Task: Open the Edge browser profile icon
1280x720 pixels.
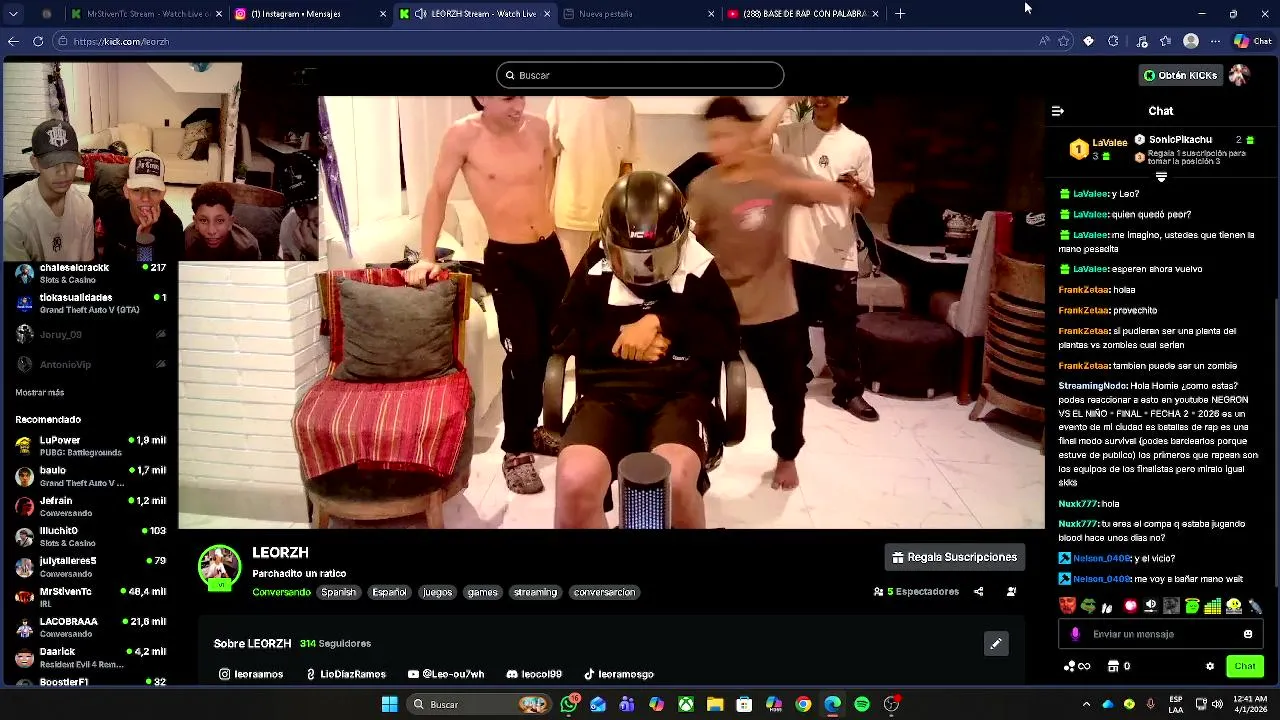Action: tap(1190, 41)
